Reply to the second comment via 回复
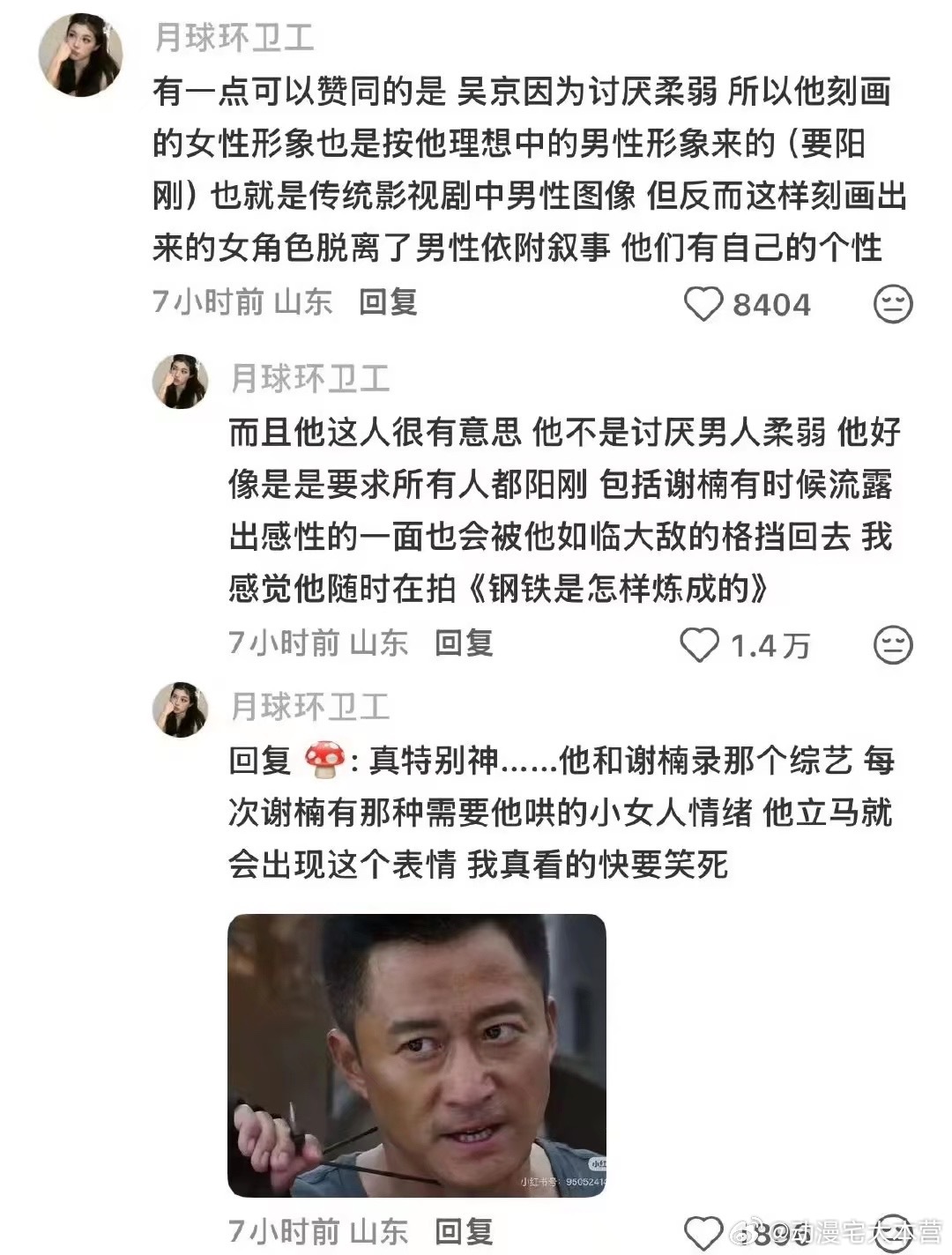The image size is (952, 1255). (464, 642)
